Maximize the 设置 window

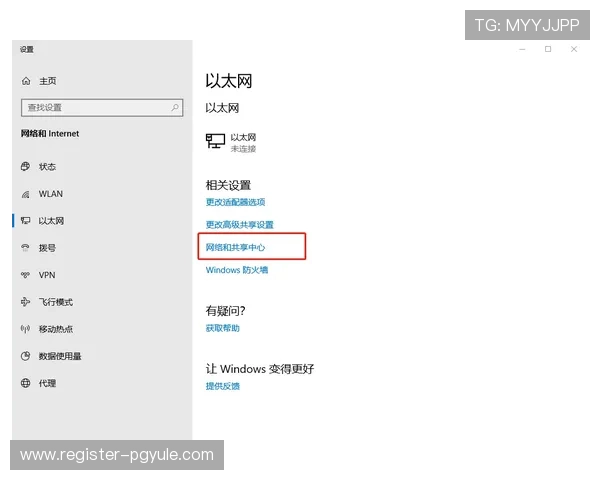548,49
